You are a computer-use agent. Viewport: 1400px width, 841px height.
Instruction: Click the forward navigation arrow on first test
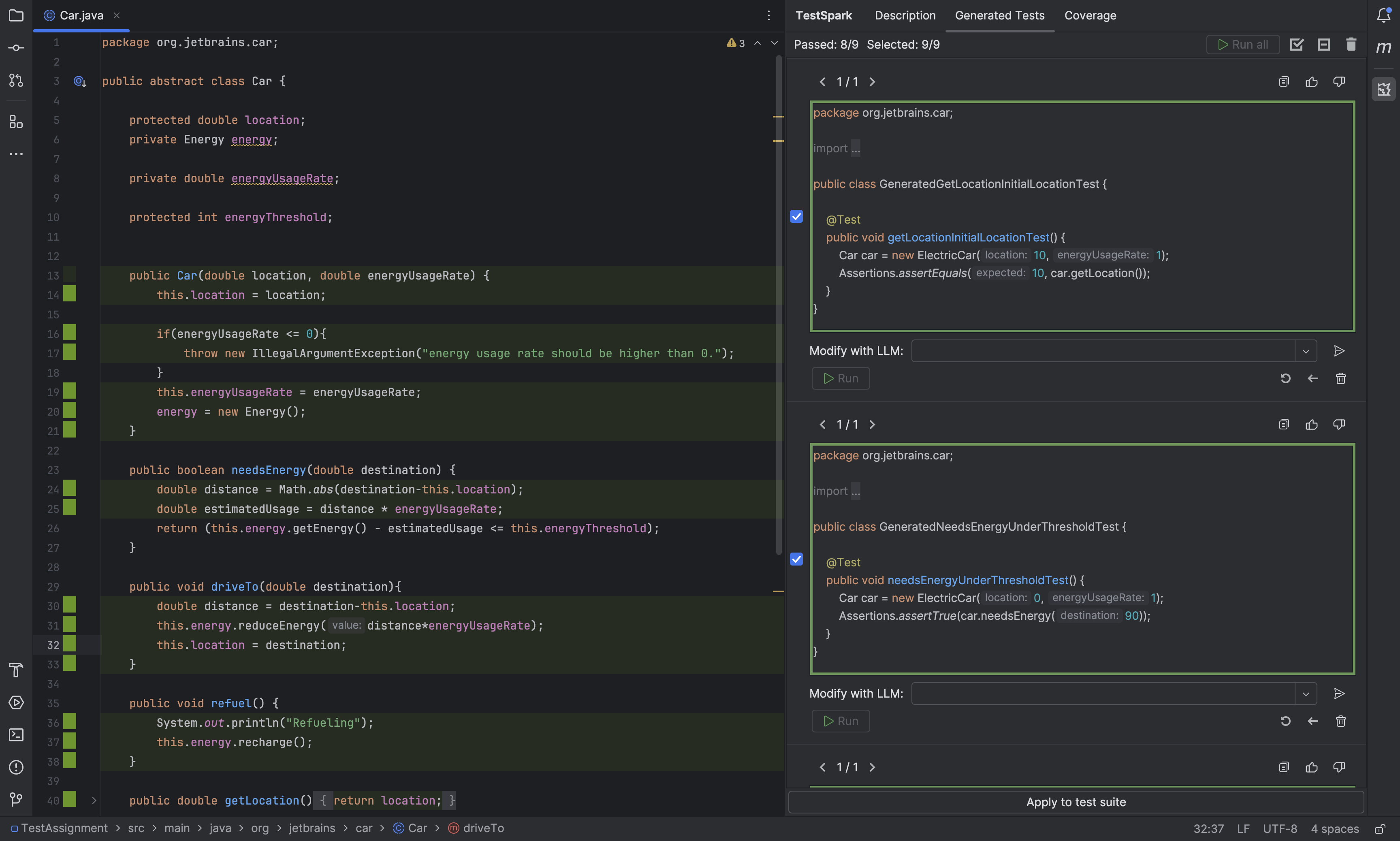pyautogui.click(x=870, y=82)
